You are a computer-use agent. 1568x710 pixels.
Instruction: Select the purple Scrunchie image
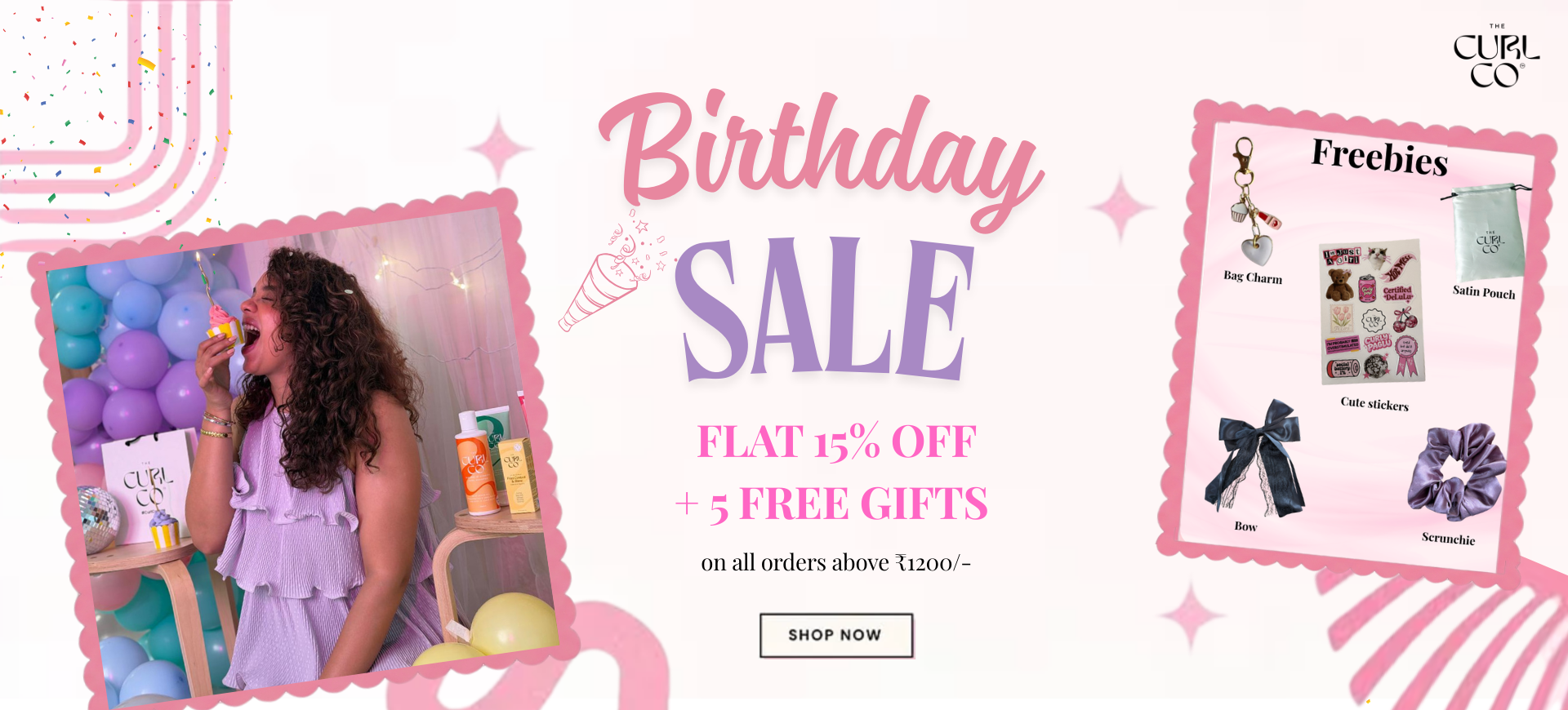(1457, 473)
